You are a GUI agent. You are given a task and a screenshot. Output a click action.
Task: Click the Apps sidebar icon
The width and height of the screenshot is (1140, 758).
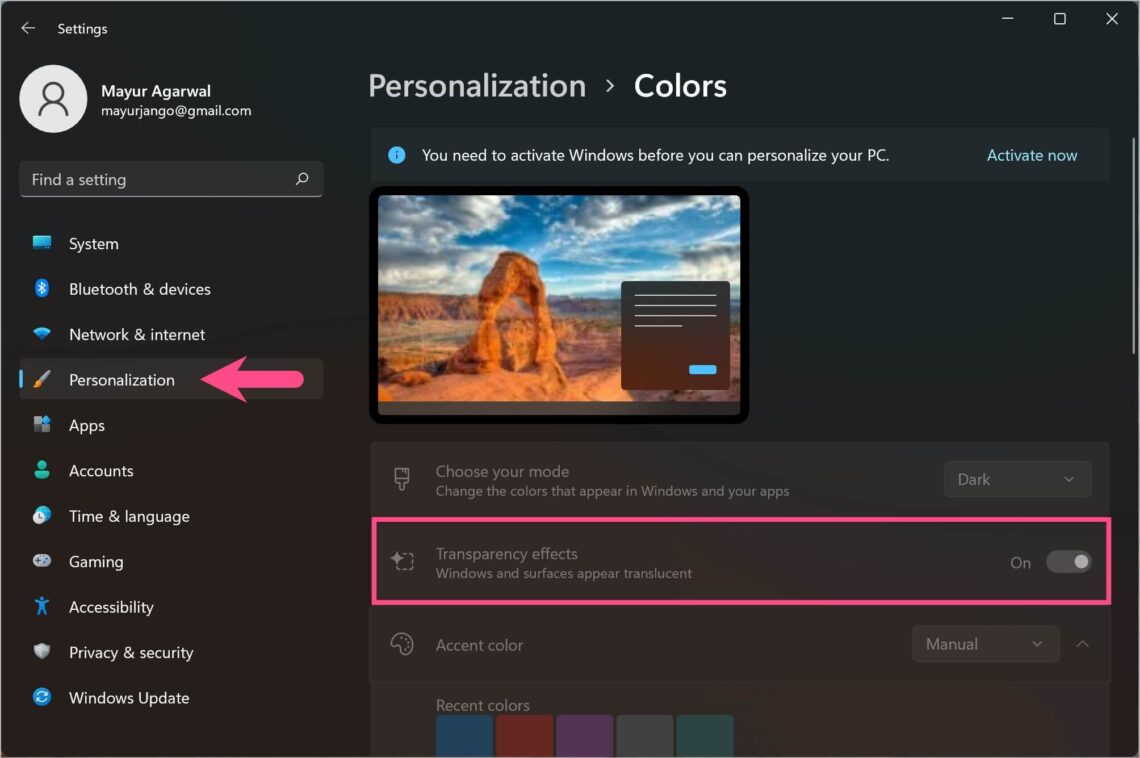pos(43,425)
